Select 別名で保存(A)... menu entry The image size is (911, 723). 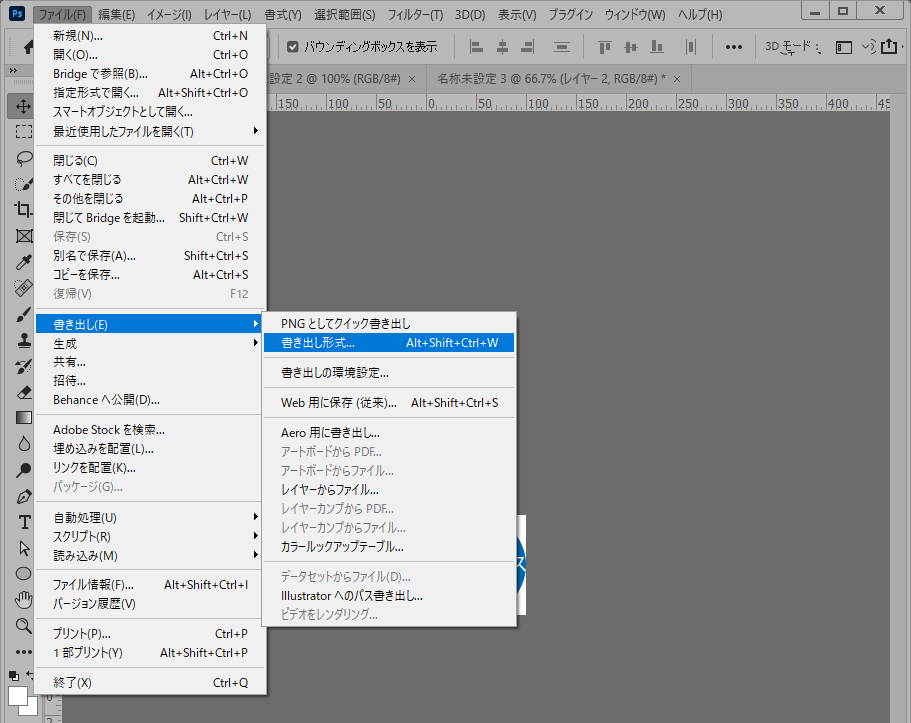(x=150, y=256)
